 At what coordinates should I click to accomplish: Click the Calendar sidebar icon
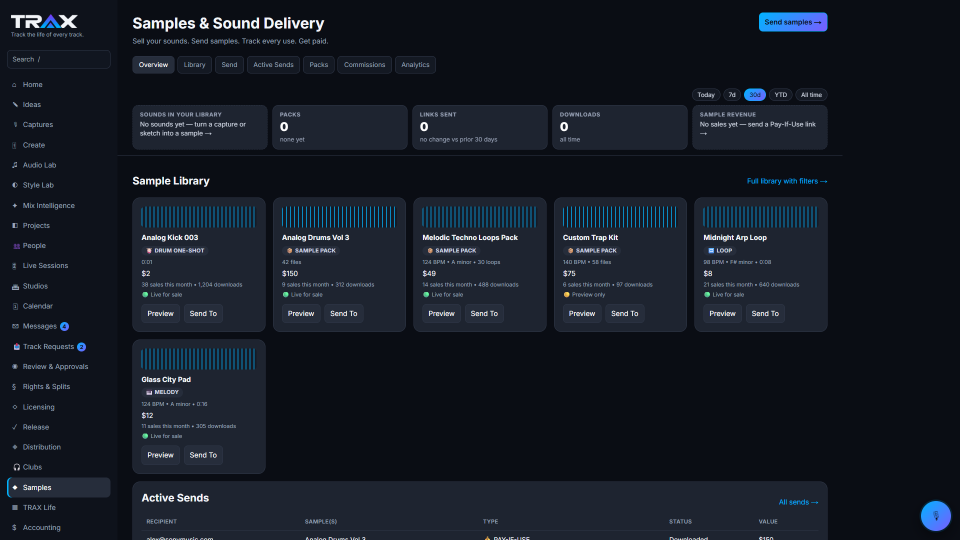tap(15, 306)
